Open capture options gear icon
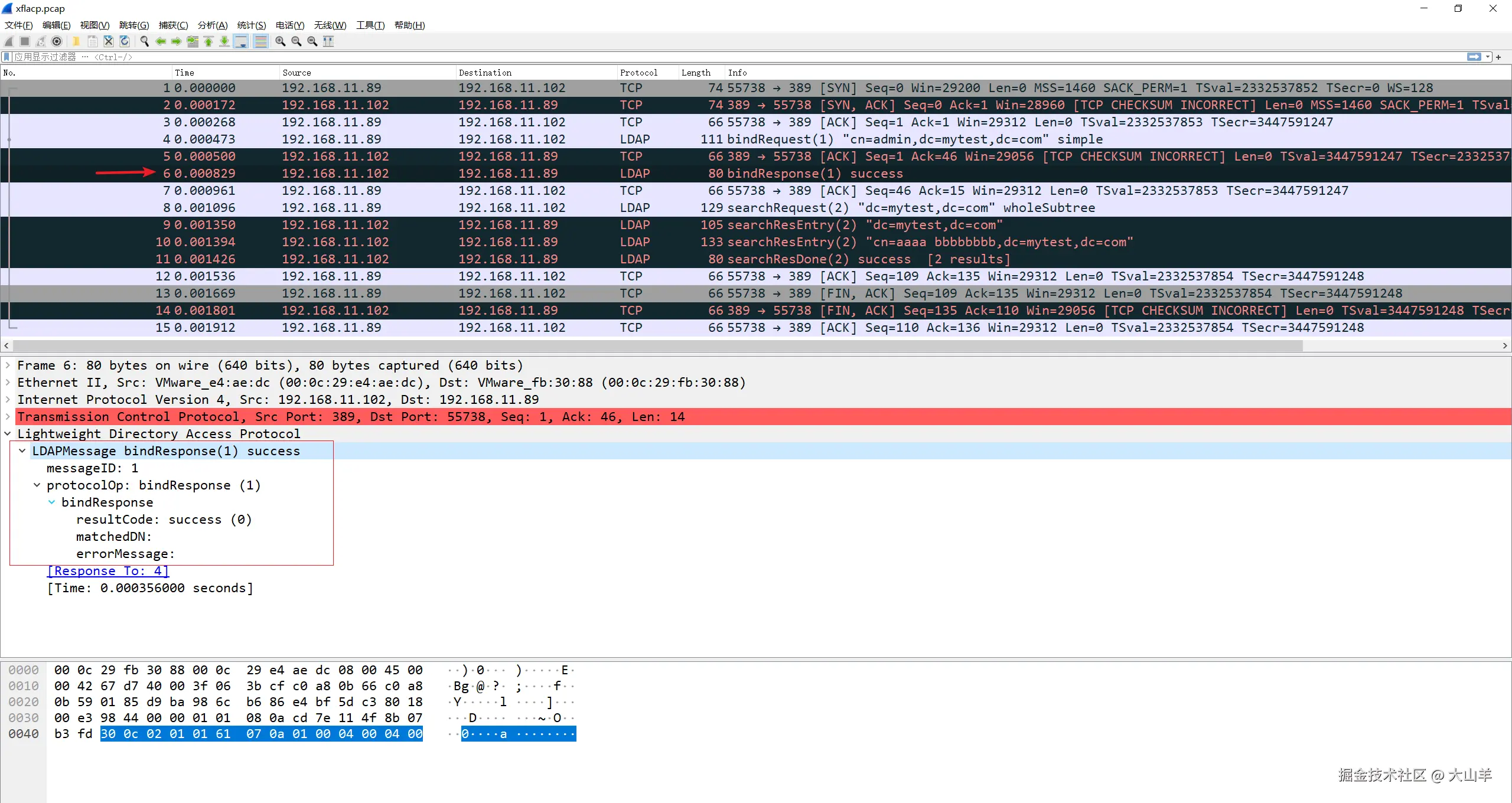Viewport: 1512px width, 803px height. point(57,41)
